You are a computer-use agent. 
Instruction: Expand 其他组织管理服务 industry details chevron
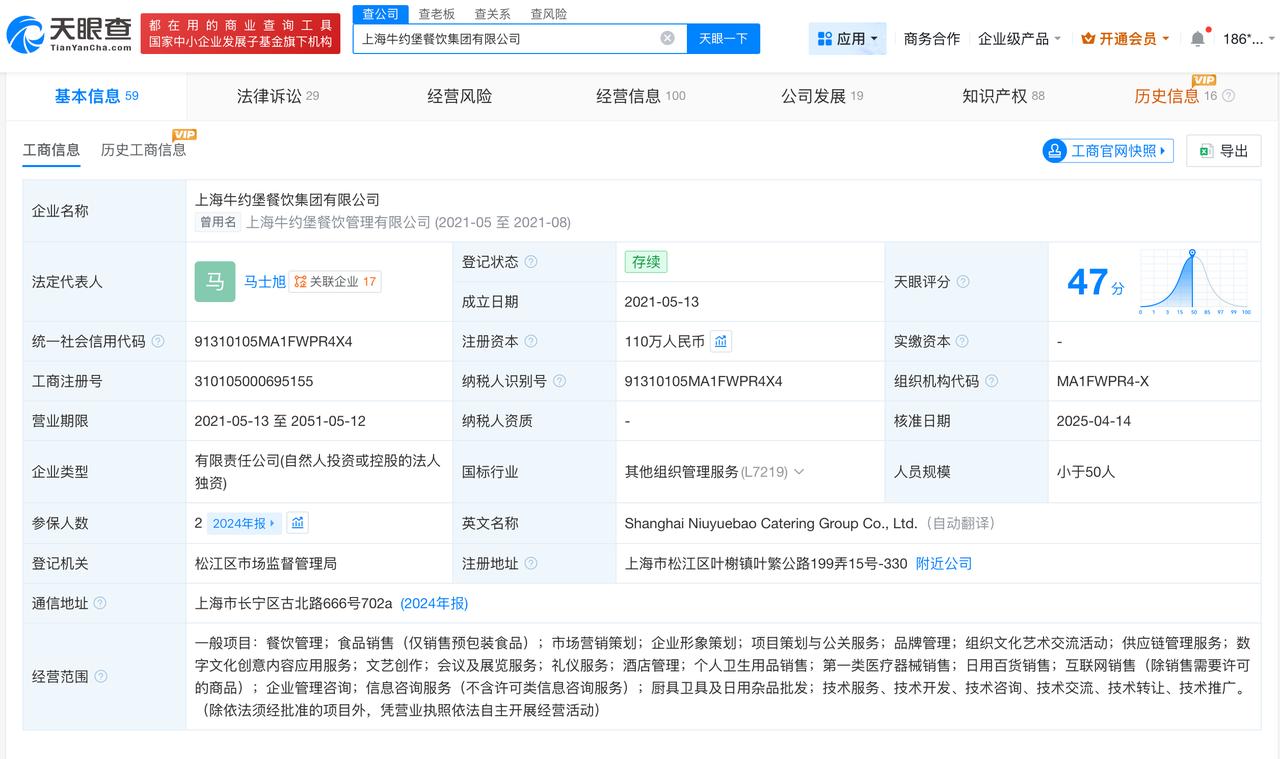pyautogui.click(x=797, y=471)
